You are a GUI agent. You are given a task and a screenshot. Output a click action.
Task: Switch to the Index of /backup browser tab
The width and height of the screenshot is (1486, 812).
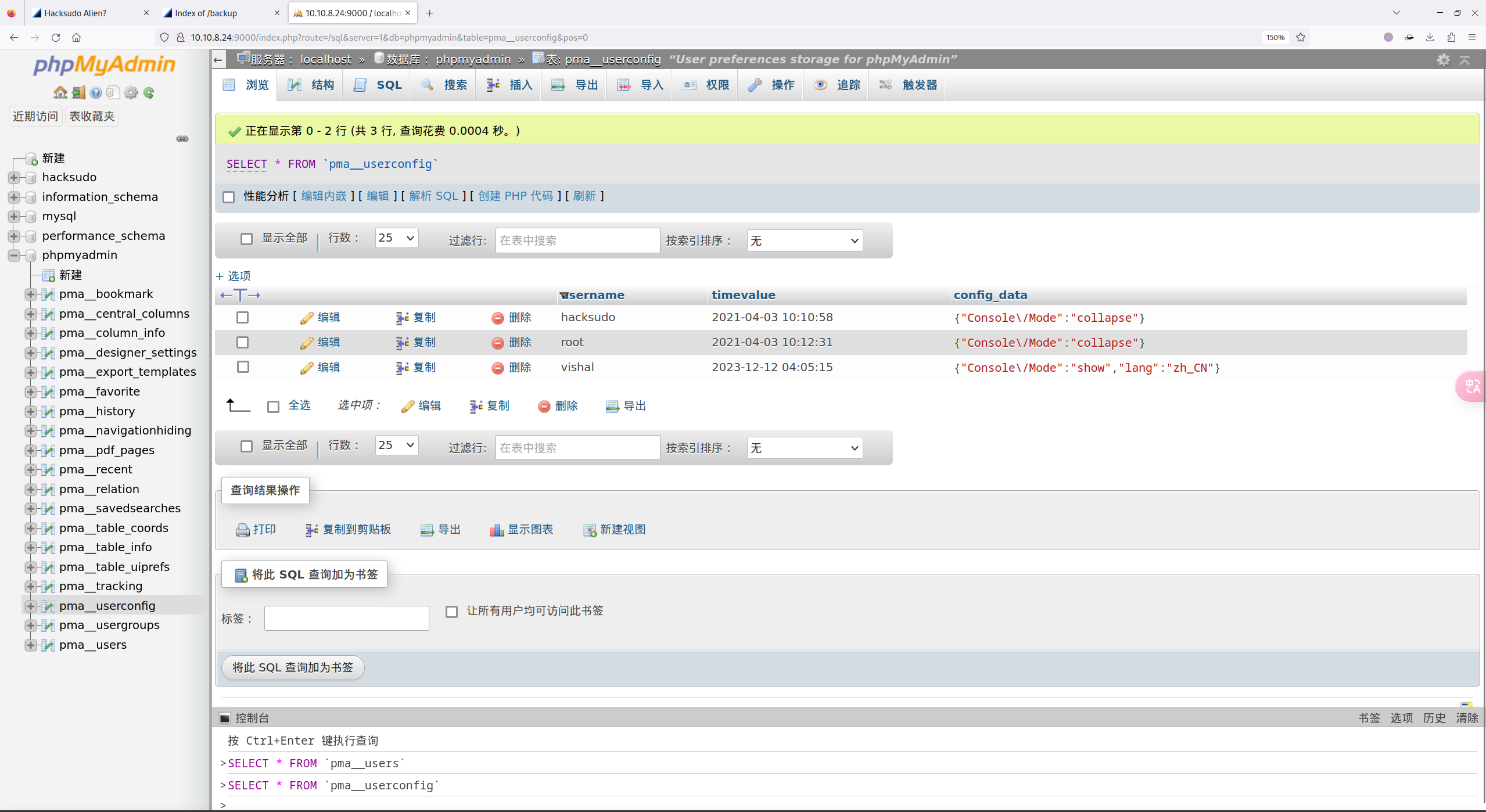click(x=221, y=13)
